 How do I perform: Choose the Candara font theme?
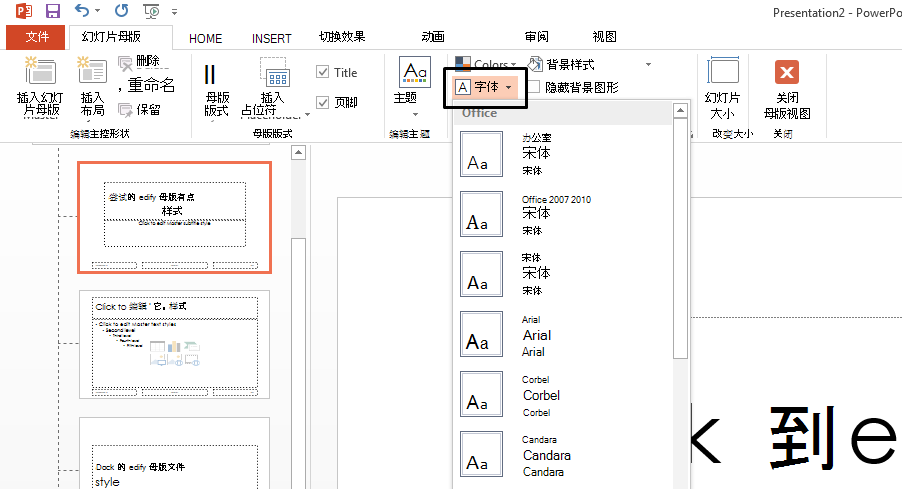(x=563, y=454)
